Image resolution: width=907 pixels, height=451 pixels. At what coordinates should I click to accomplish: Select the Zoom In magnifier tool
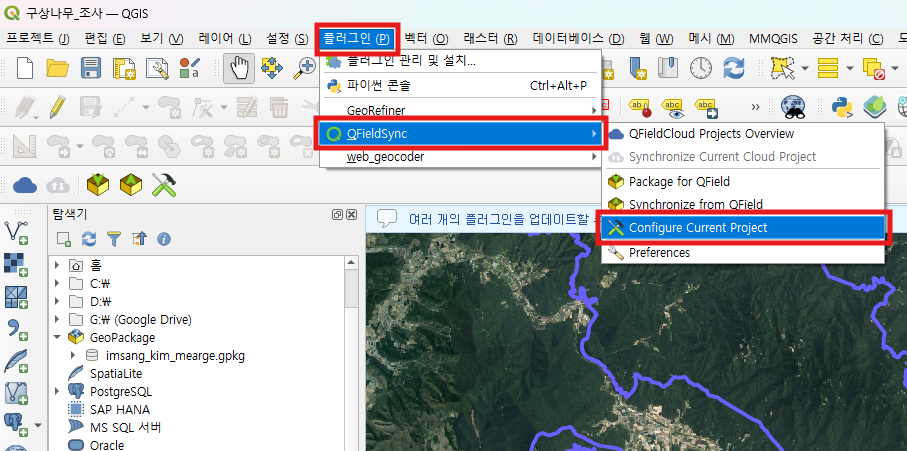tap(303, 68)
